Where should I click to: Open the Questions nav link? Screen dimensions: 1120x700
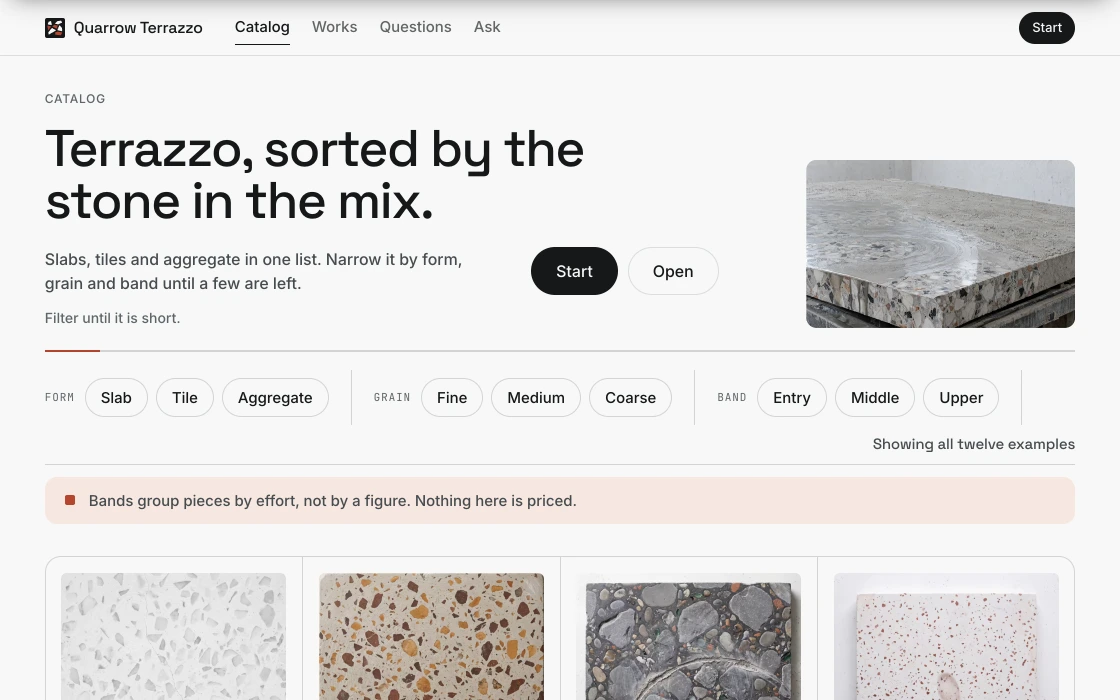416,27
